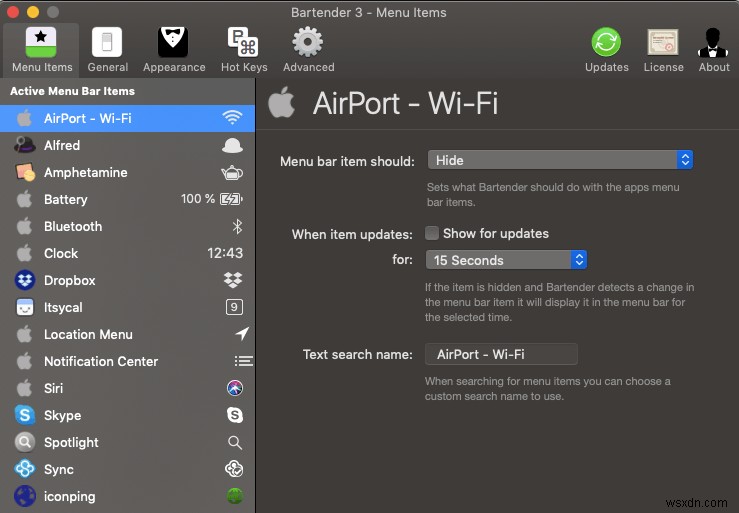739x513 pixels.
Task: Open the Appearance tab with tuxedo icon
Action: coord(174,50)
